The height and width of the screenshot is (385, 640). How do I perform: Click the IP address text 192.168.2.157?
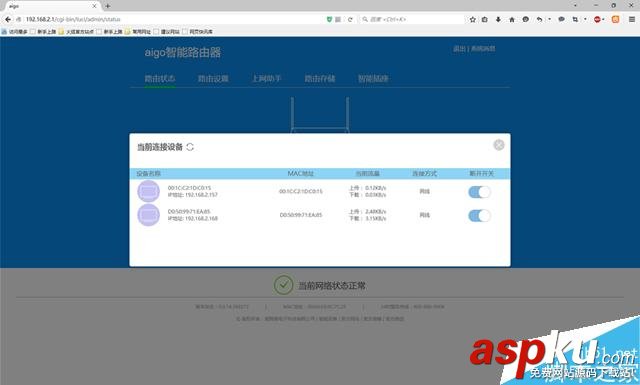201,195
